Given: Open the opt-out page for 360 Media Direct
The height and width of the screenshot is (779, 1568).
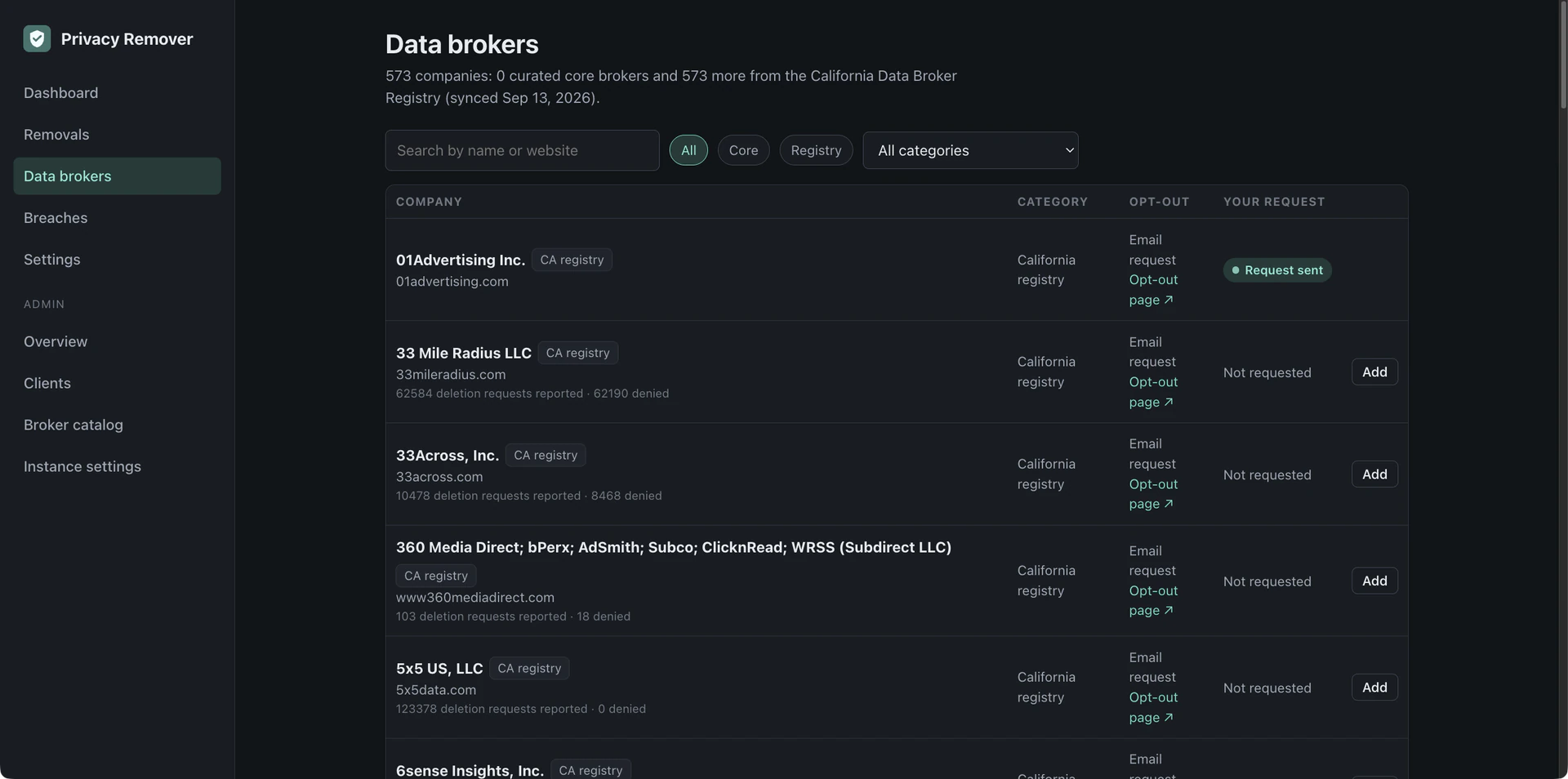Looking at the screenshot, I should (1153, 600).
